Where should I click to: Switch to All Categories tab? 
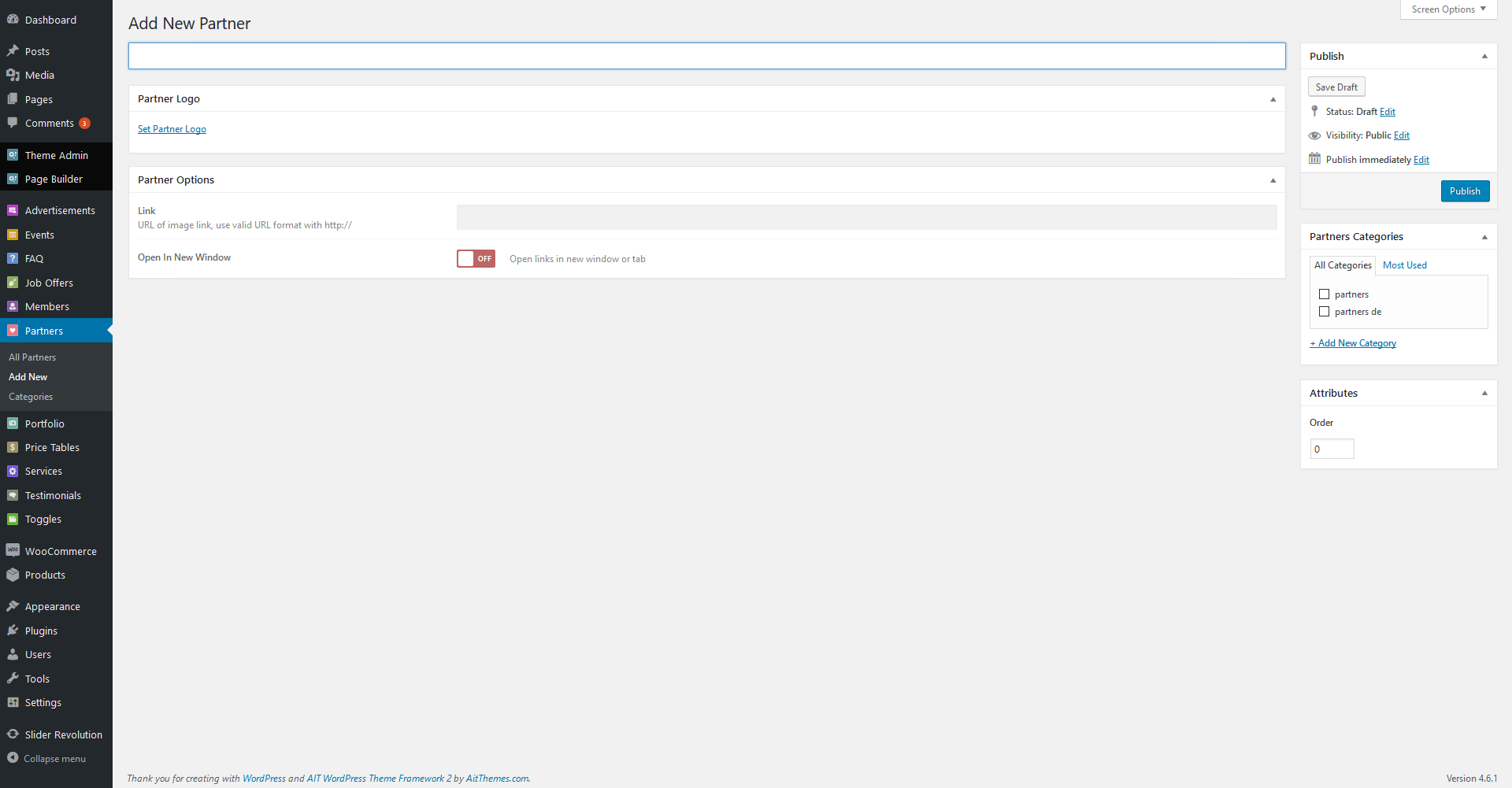1343,265
